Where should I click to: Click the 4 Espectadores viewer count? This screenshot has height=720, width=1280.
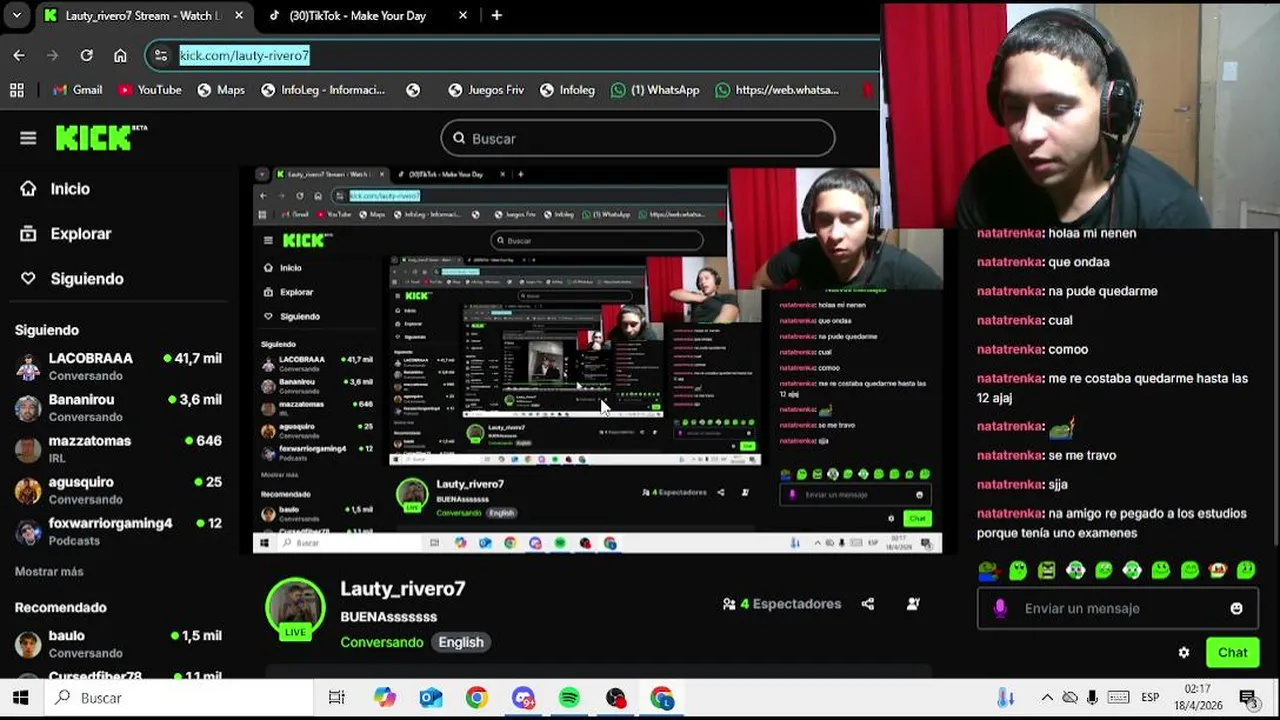[782, 604]
